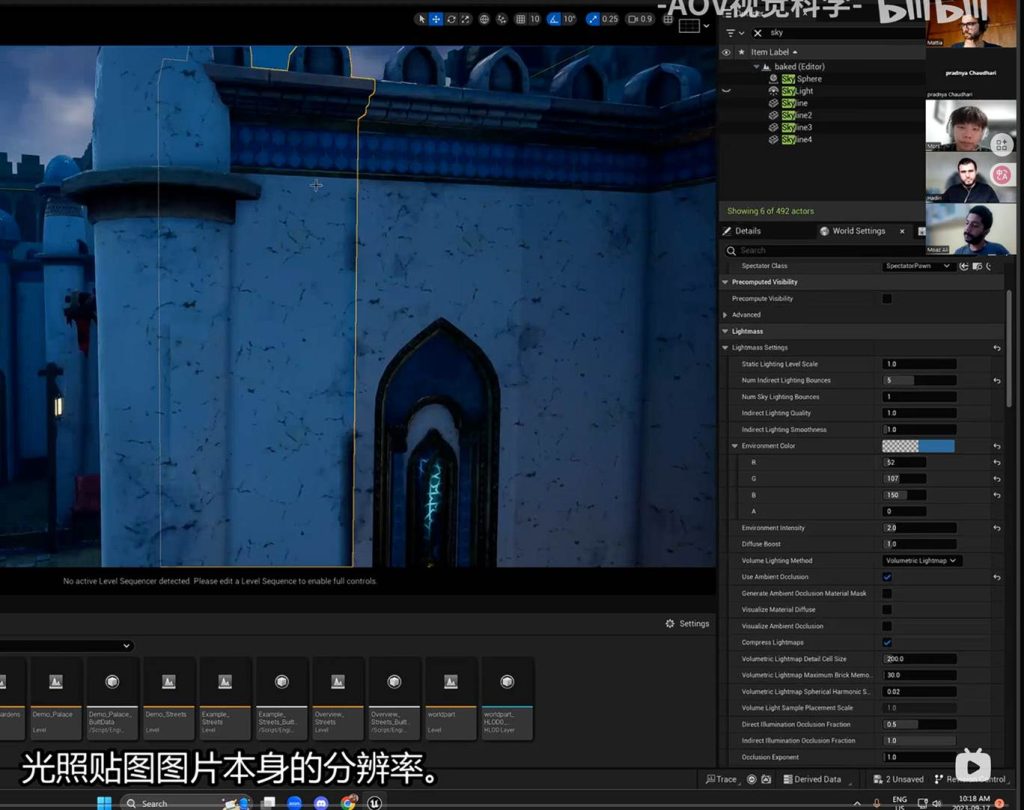Uncheck Use Ambient Occlusion
This screenshot has height=810, width=1024.
tap(886, 577)
